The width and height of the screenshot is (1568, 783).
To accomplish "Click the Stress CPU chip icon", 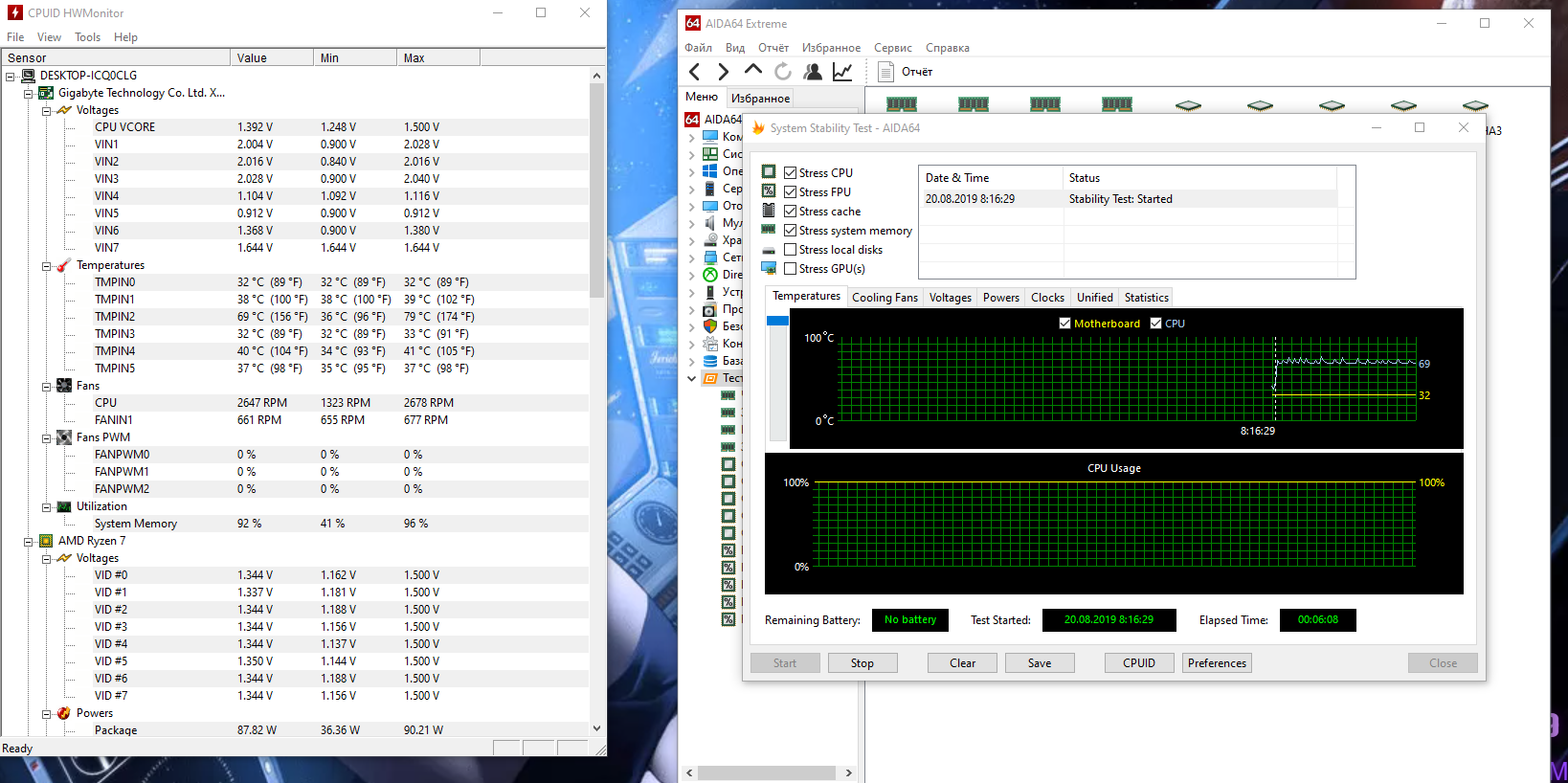I will [769, 172].
